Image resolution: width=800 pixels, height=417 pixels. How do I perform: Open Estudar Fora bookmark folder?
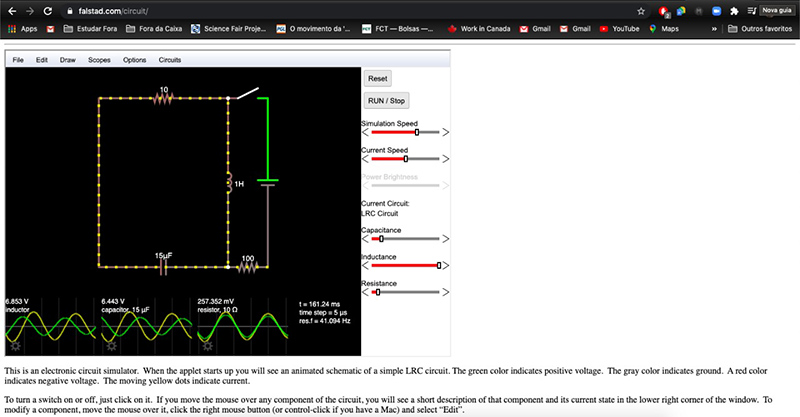coord(90,29)
